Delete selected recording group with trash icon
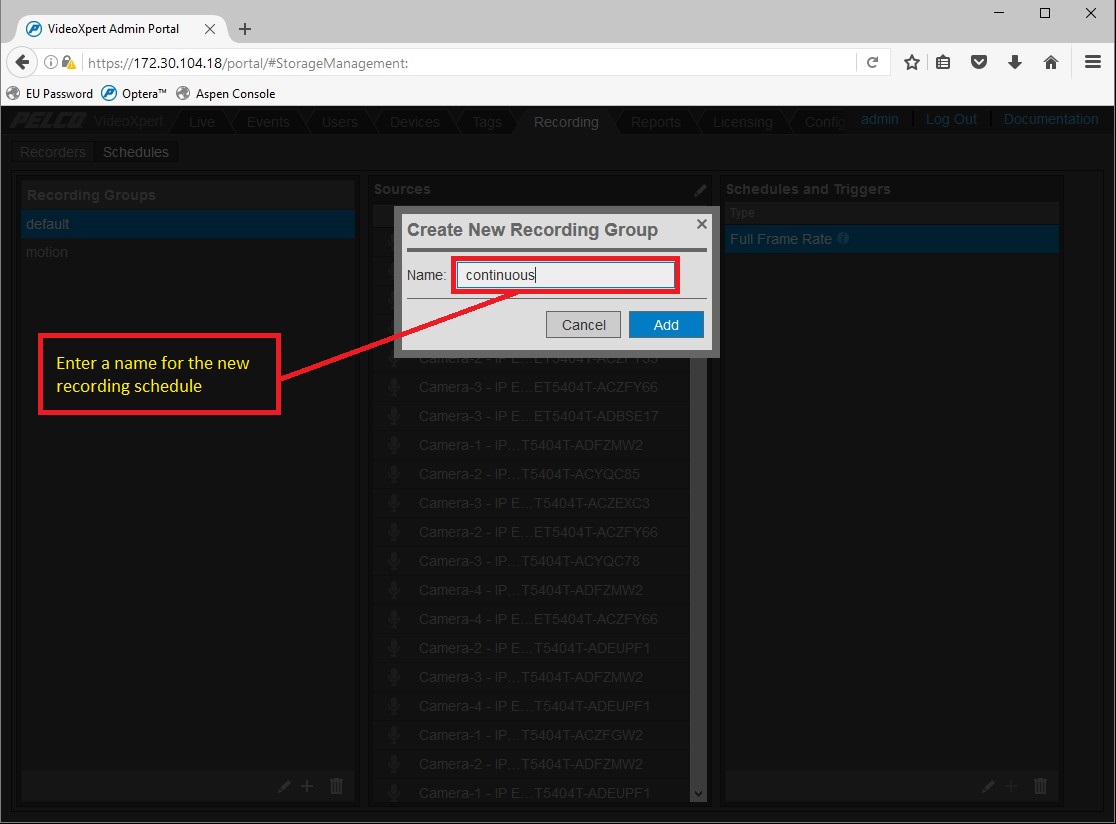The height and width of the screenshot is (824, 1116). coord(336,786)
